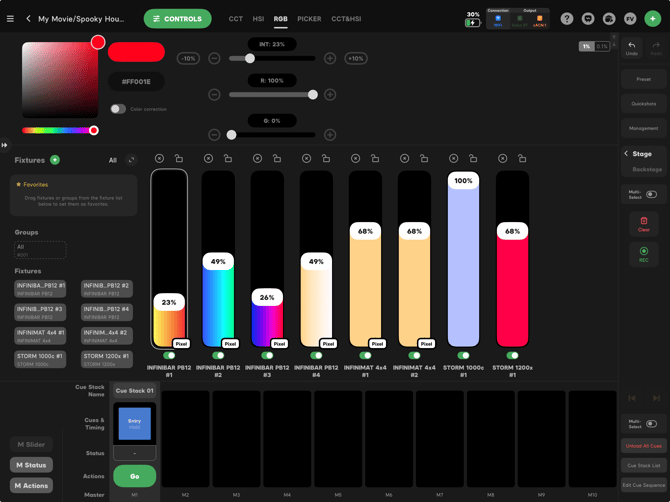Expand the fixtures panel view icon

131,160
